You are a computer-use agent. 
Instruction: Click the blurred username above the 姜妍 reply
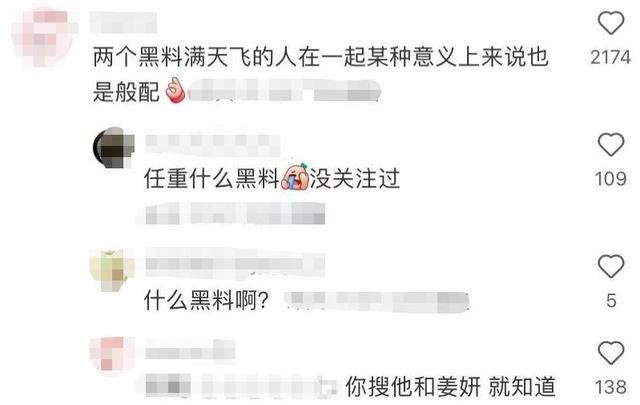[190, 351]
